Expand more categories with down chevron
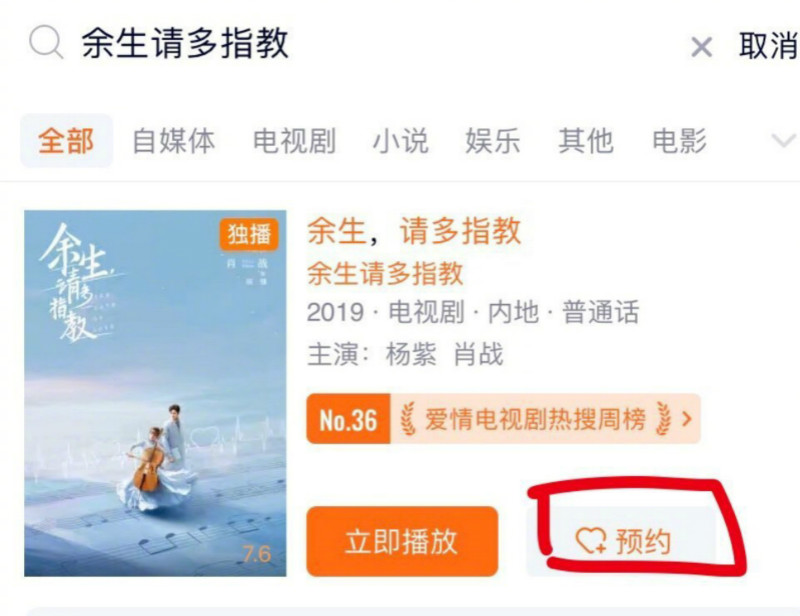Screen dimensions: 800x616 click(783, 140)
